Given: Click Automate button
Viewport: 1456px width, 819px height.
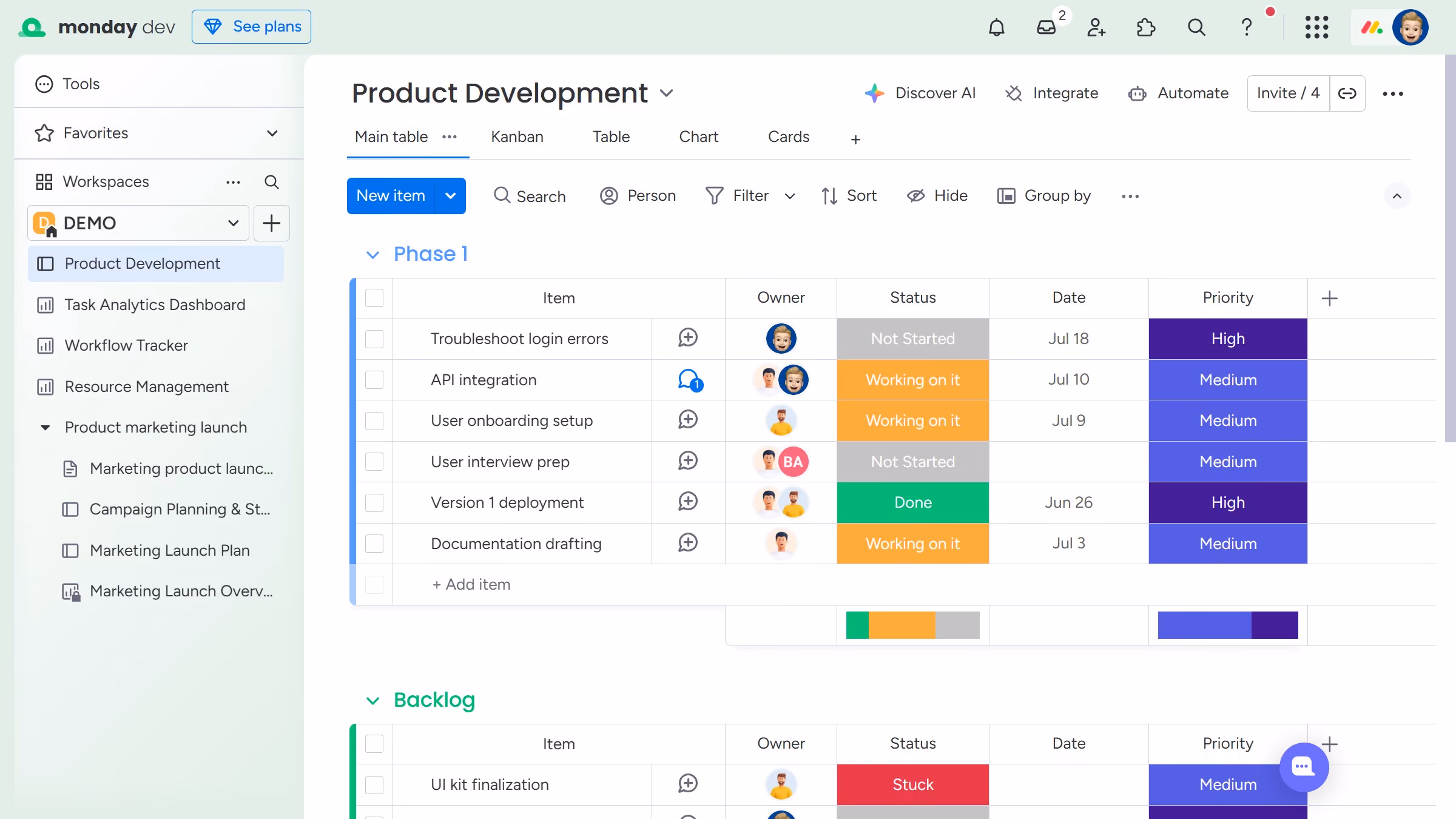Looking at the screenshot, I should pyautogui.click(x=1178, y=93).
